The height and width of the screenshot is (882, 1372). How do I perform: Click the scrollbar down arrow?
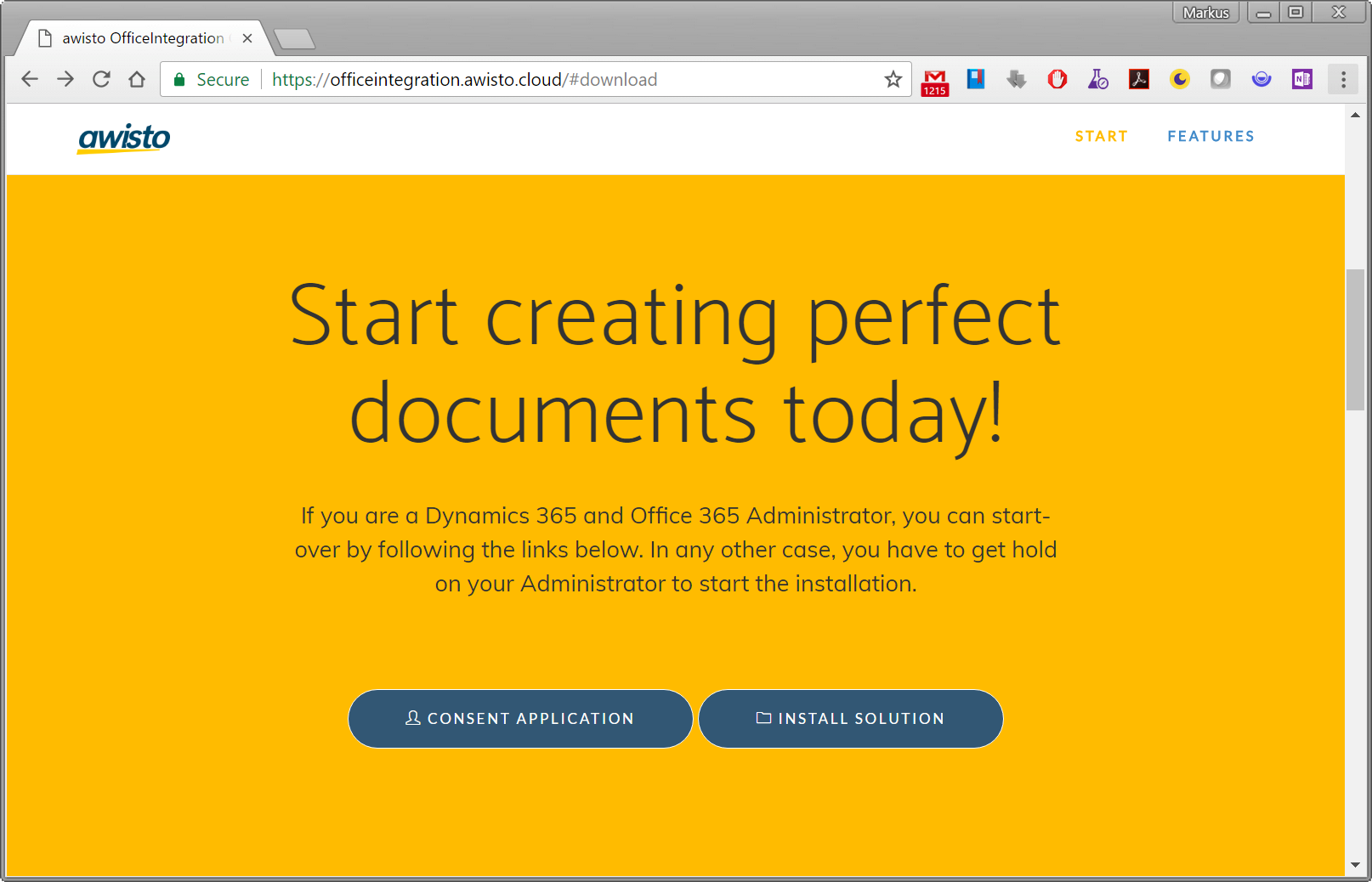tap(1355, 865)
